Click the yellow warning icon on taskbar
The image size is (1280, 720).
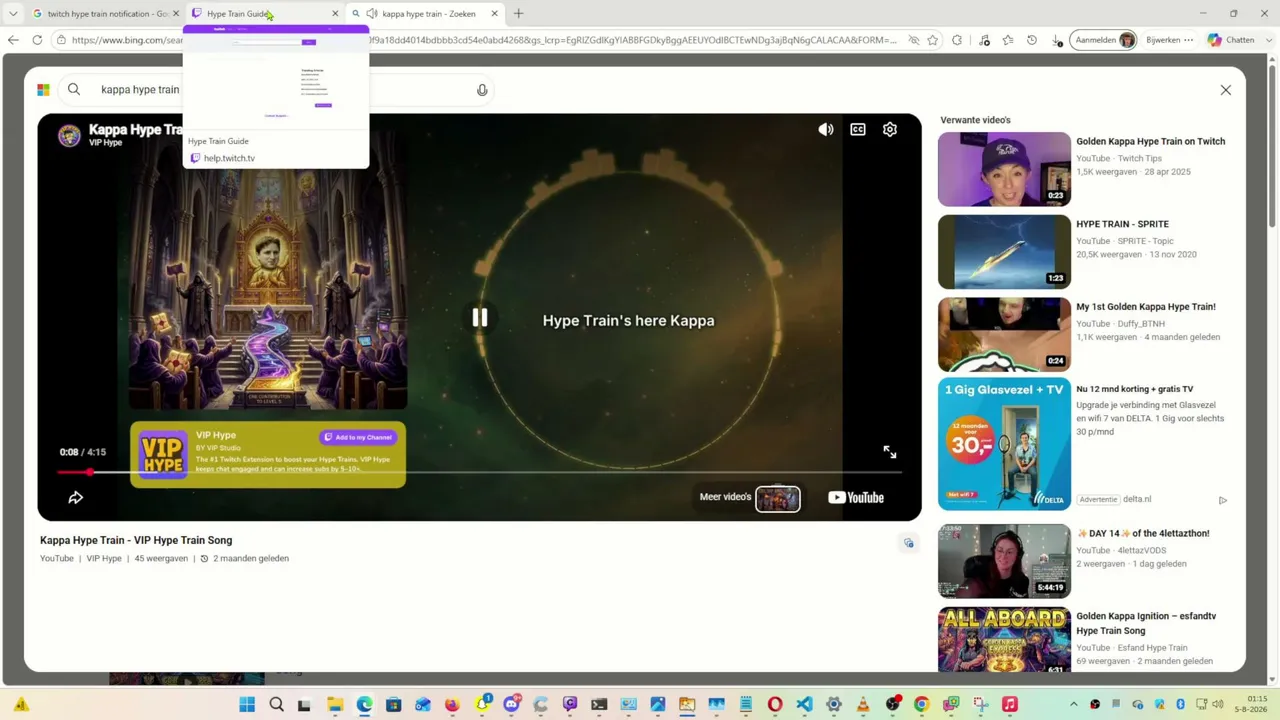[21, 705]
